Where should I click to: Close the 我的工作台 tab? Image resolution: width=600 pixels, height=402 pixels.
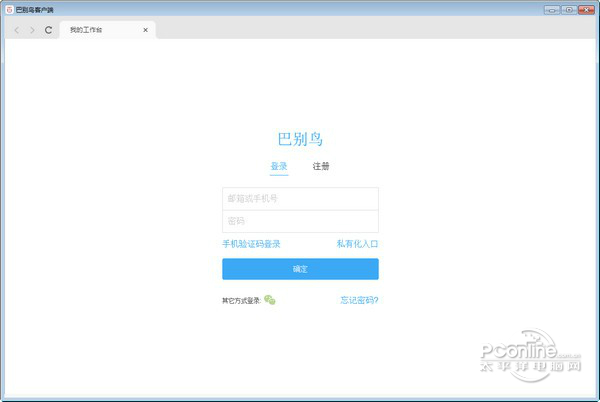[x=145, y=30]
